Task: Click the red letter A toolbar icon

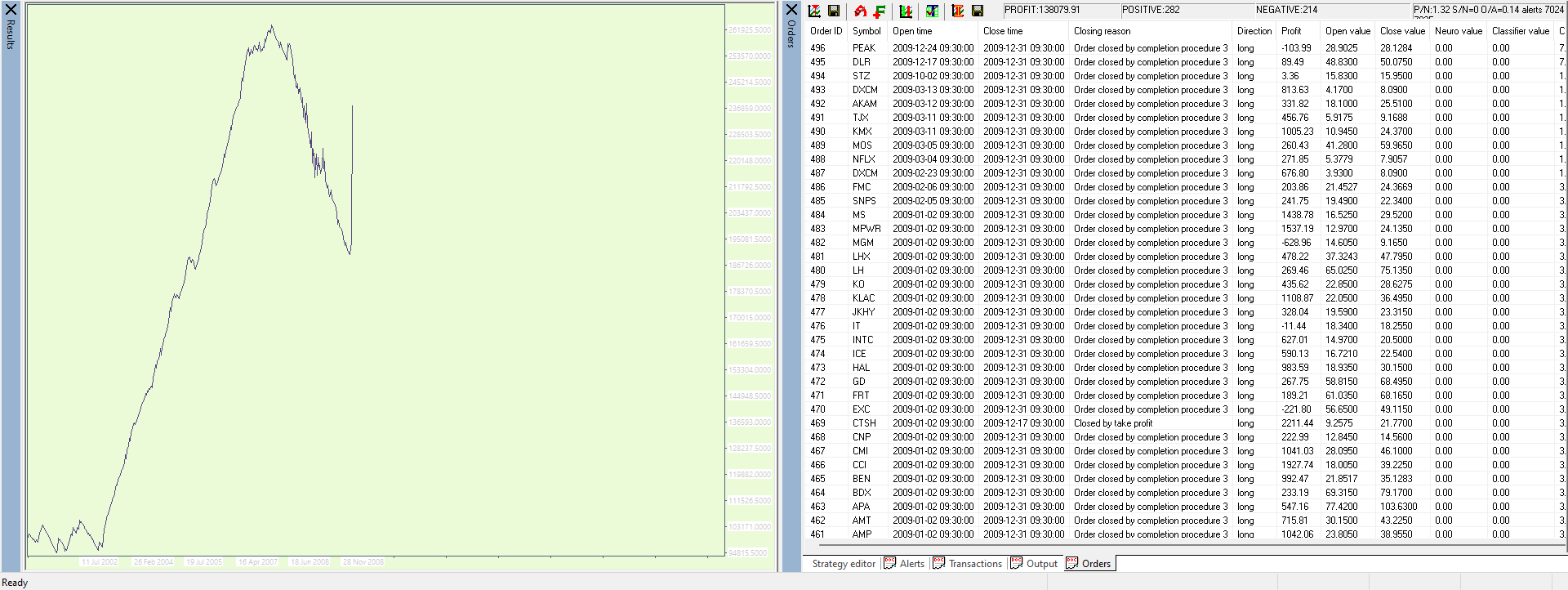Action: pyautogui.click(x=860, y=11)
